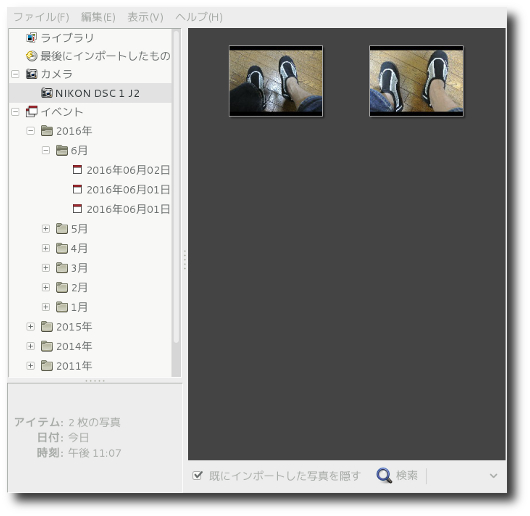Expand the 2014年 year folder
530x516 pixels.
30,346
